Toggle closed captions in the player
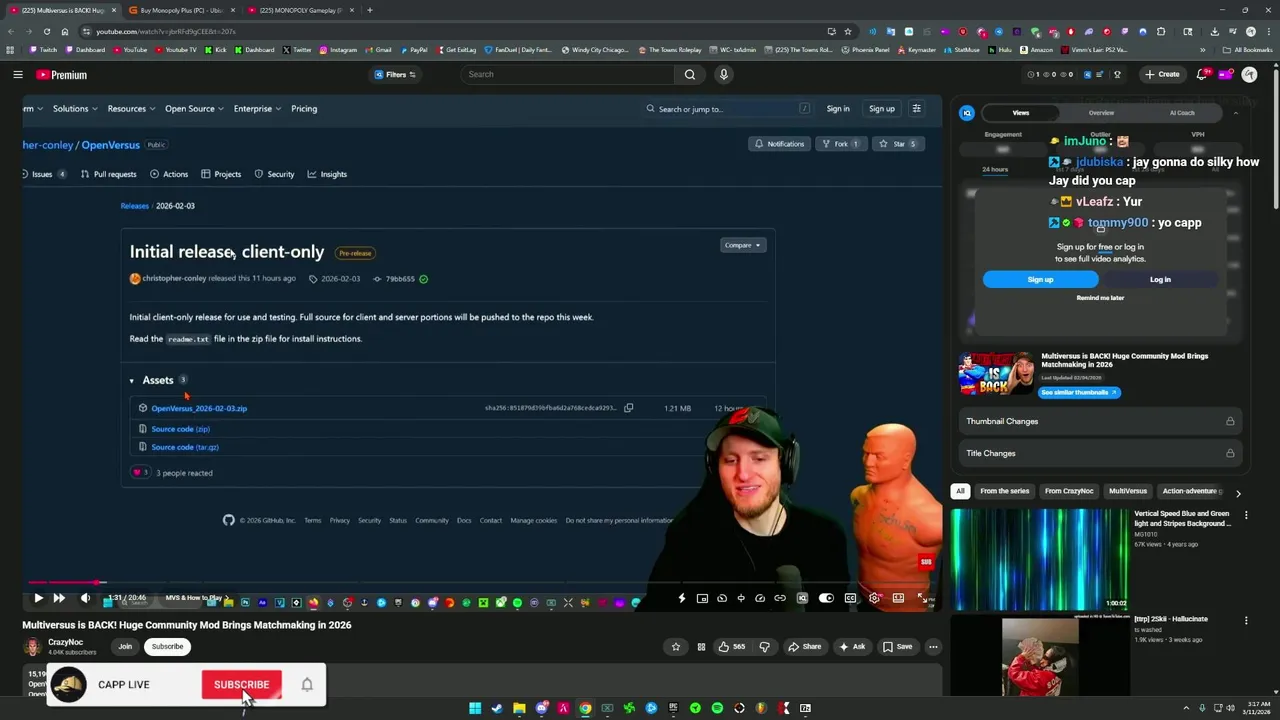The height and width of the screenshot is (720, 1280). pyautogui.click(x=850, y=598)
